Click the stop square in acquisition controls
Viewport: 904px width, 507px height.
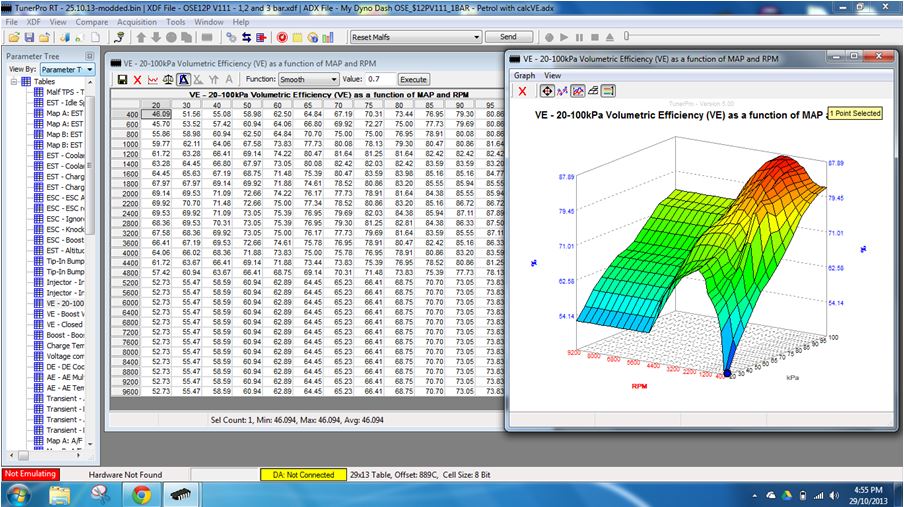pos(594,37)
